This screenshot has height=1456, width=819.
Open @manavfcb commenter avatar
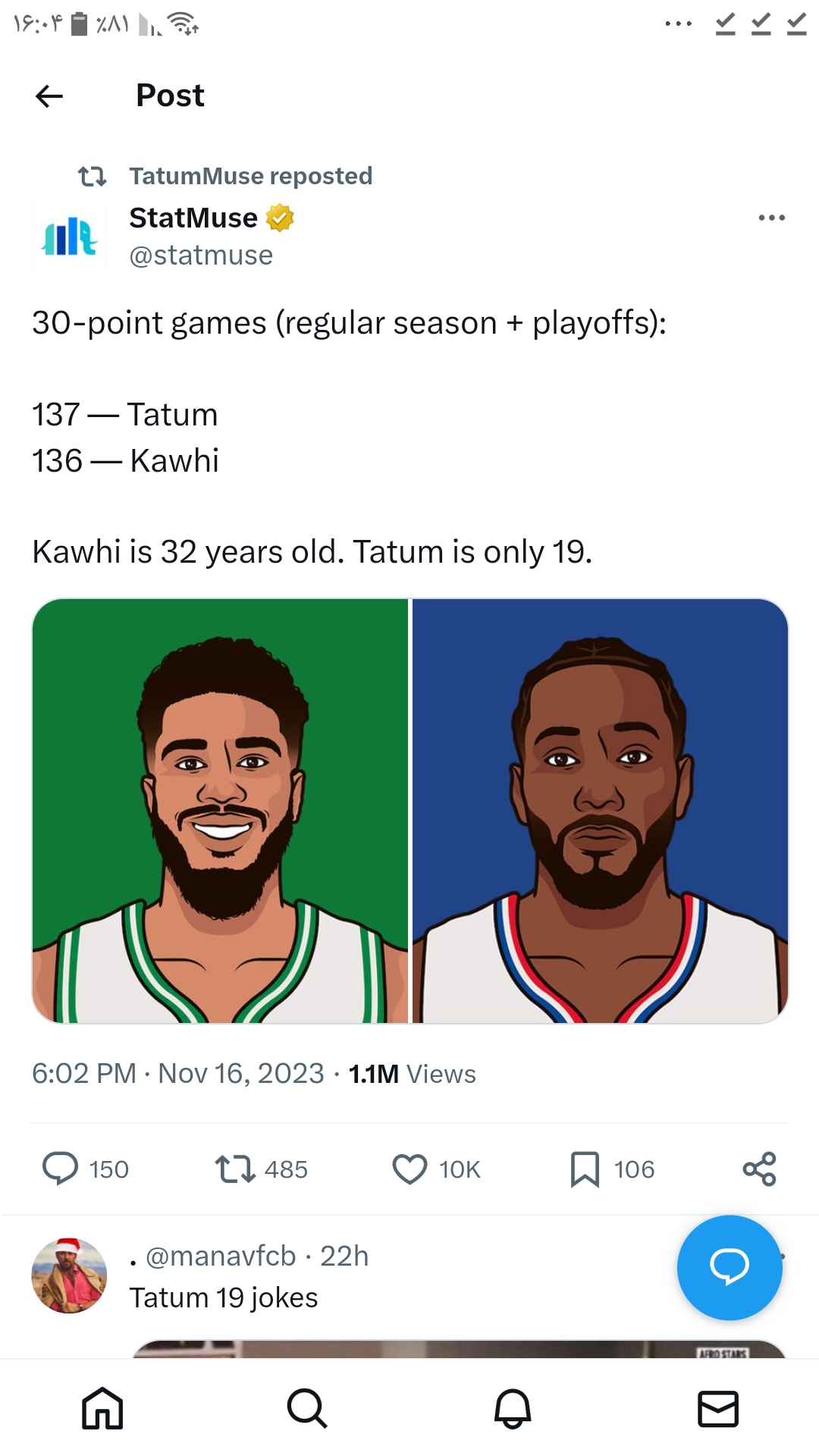coord(69,1276)
